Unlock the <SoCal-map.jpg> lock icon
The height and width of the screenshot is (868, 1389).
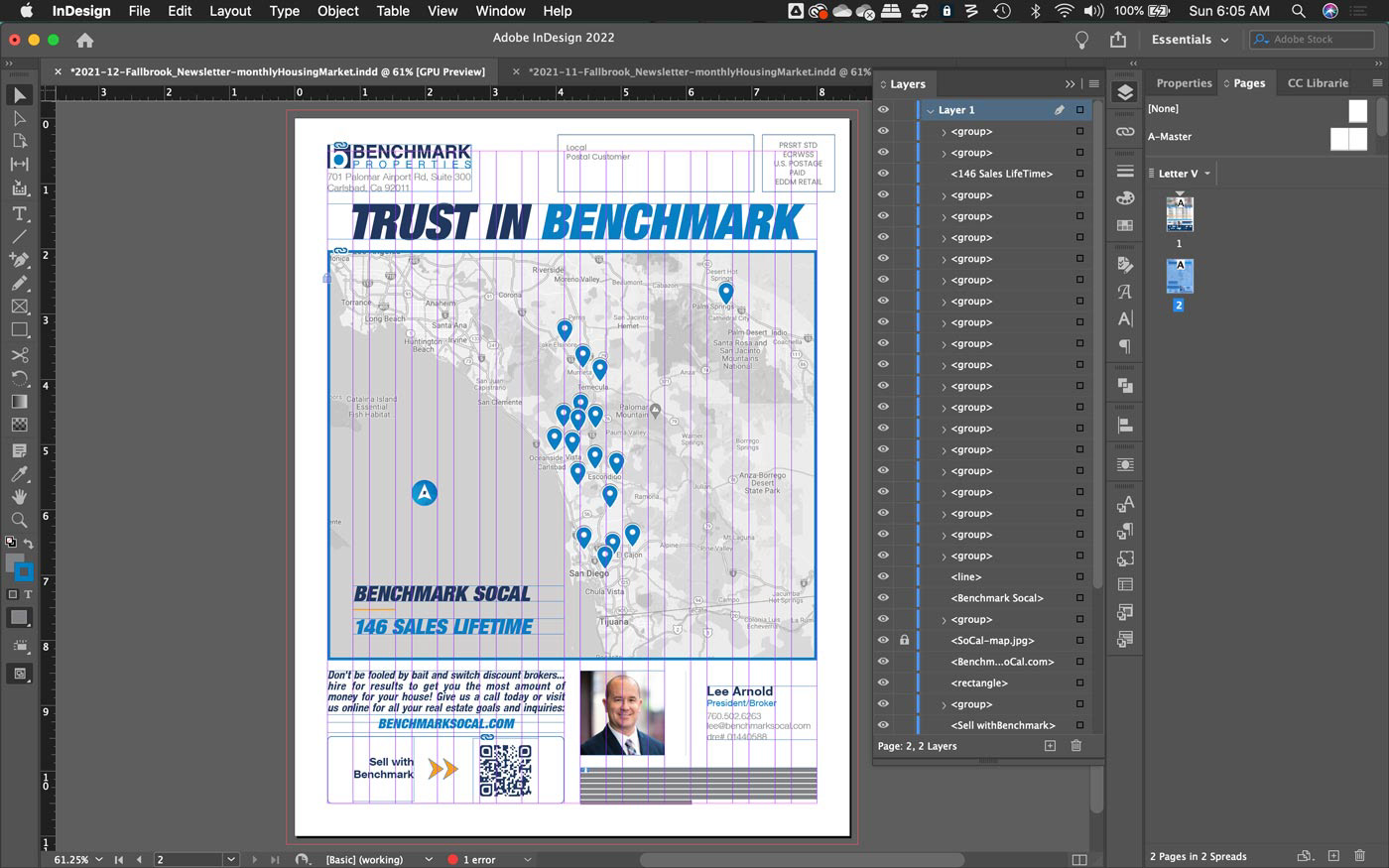pos(904,640)
